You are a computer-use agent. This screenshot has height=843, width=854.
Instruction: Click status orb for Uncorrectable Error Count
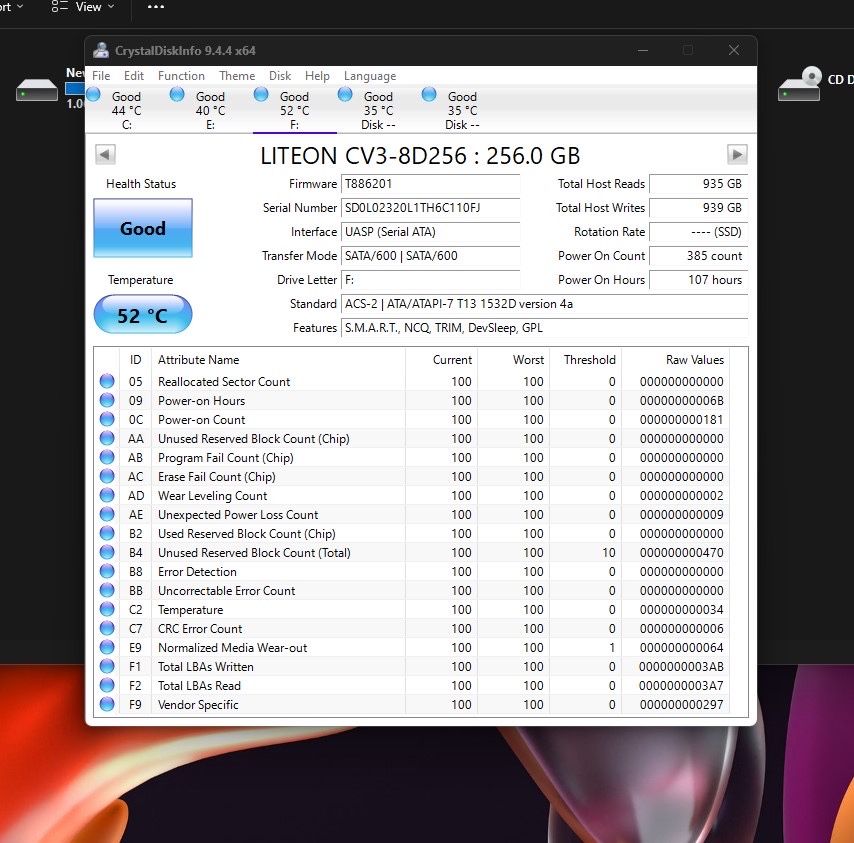[107, 590]
